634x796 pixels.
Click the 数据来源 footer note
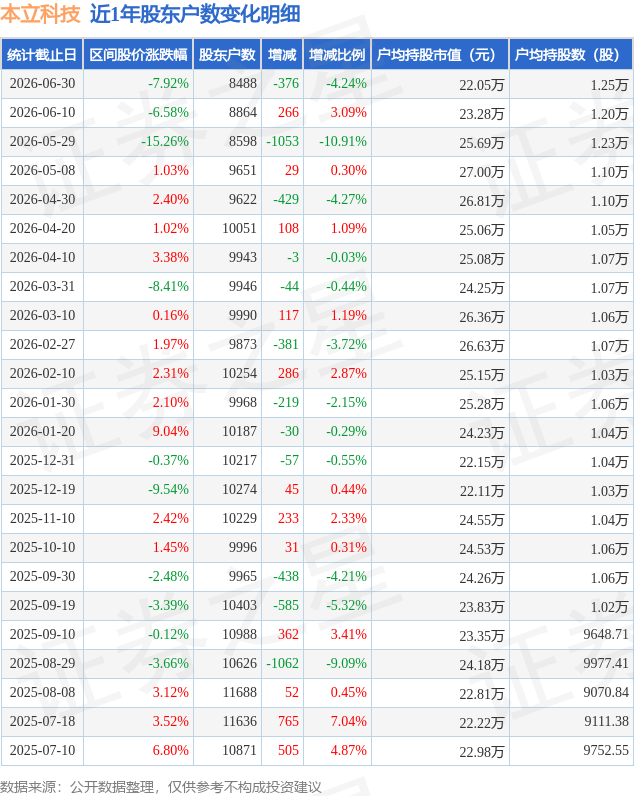[160, 787]
